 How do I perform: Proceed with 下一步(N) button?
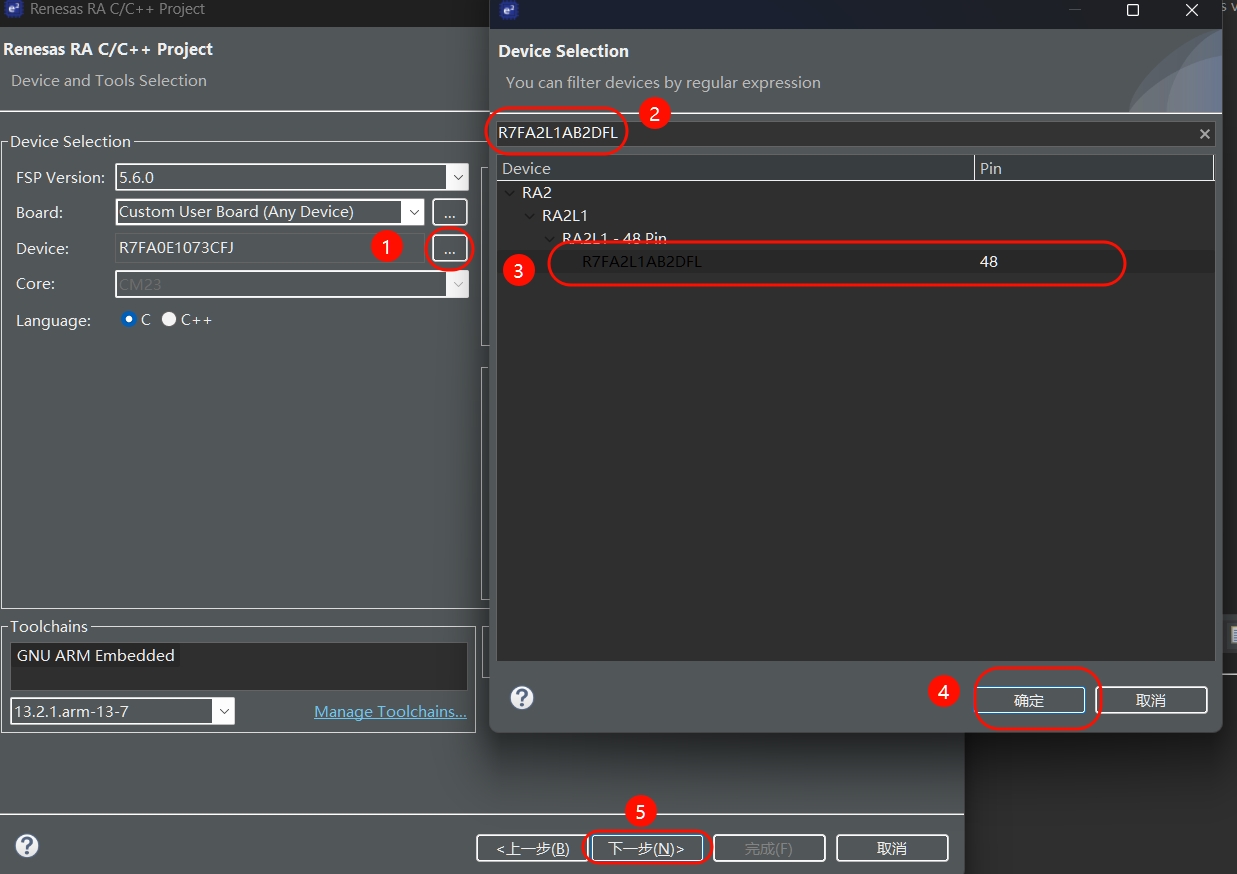(646, 848)
